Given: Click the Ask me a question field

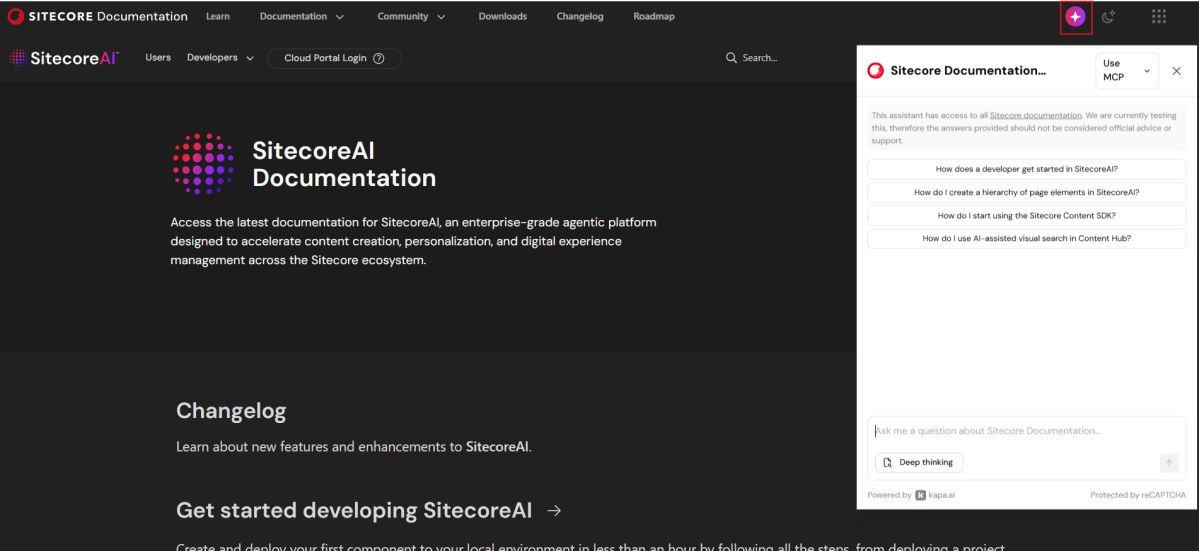Looking at the screenshot, I should 1026,432.
